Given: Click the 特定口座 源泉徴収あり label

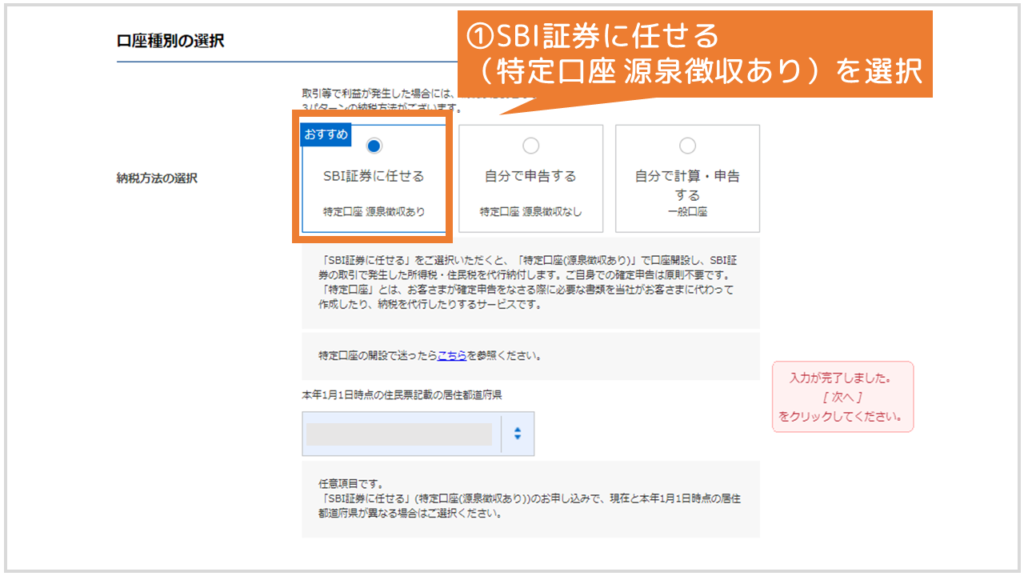Looking at the screenshot, I should [374, 212].
